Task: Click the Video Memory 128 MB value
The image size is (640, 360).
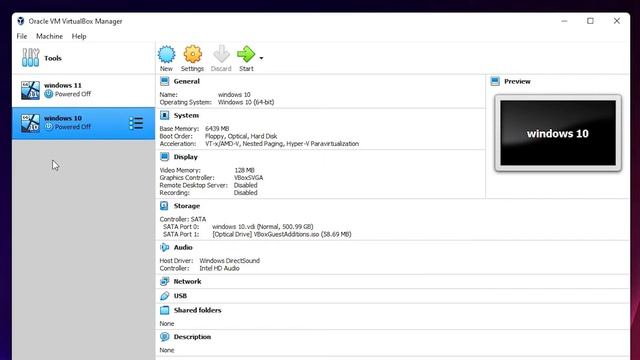Action: (244, 170)
